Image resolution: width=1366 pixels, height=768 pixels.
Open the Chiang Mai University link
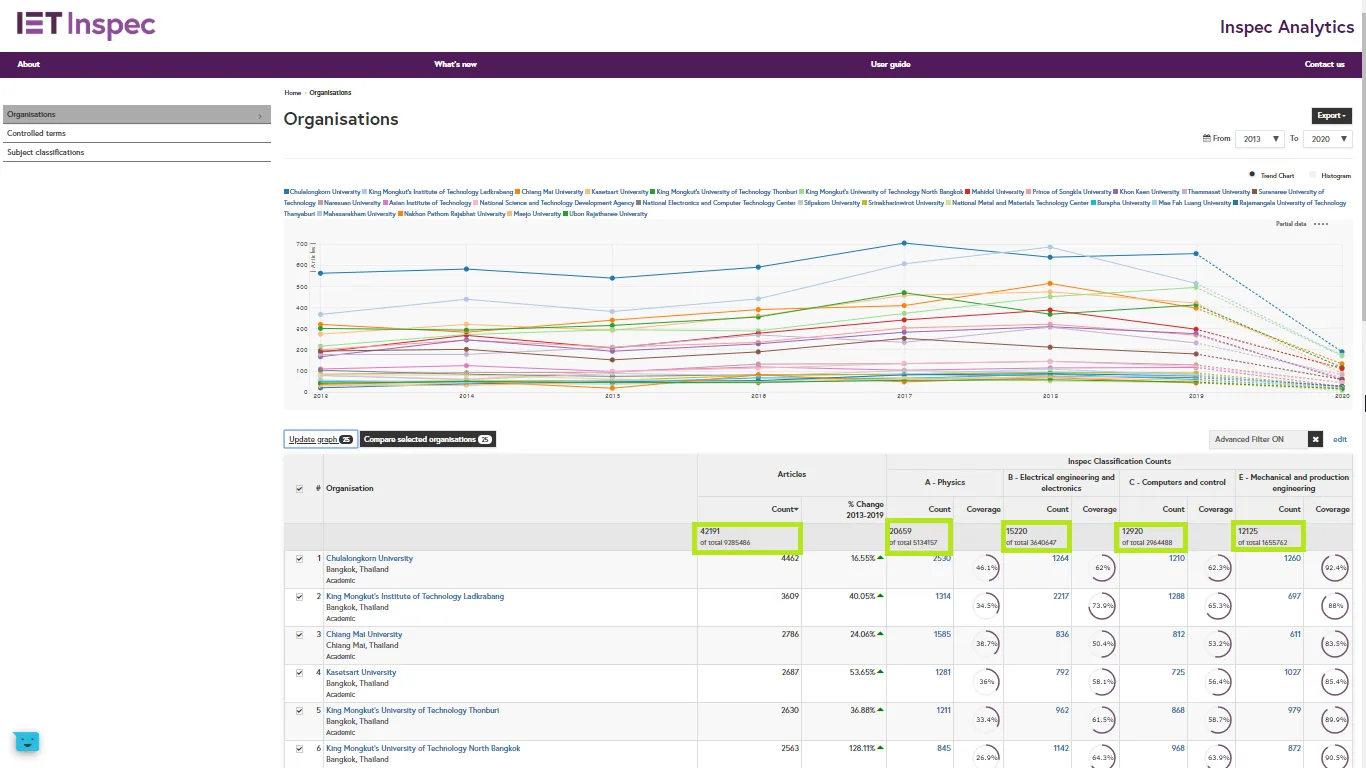pyautogui.click(x=364, y=634)
